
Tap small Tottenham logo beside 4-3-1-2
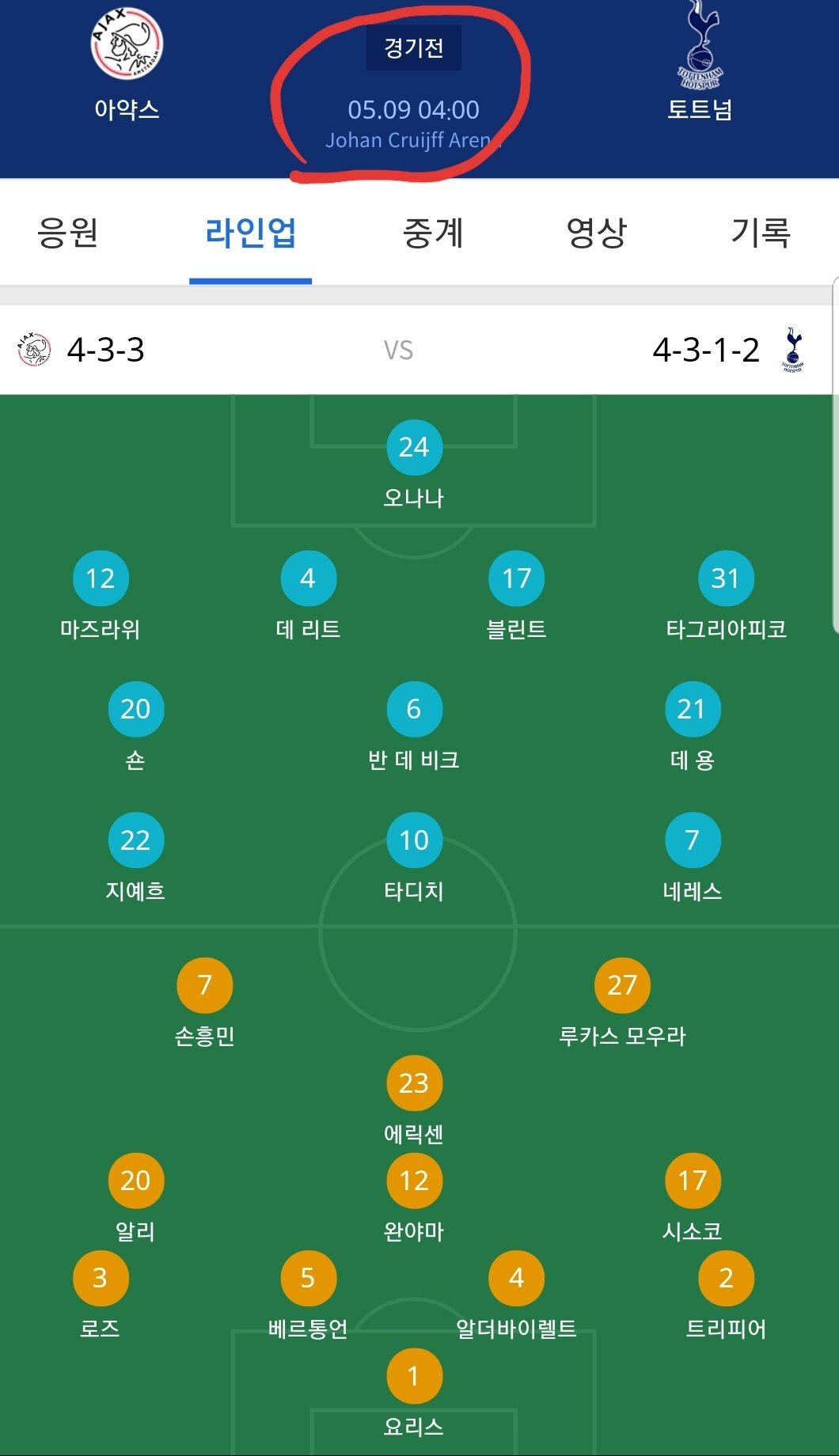[x=793, y=350]
